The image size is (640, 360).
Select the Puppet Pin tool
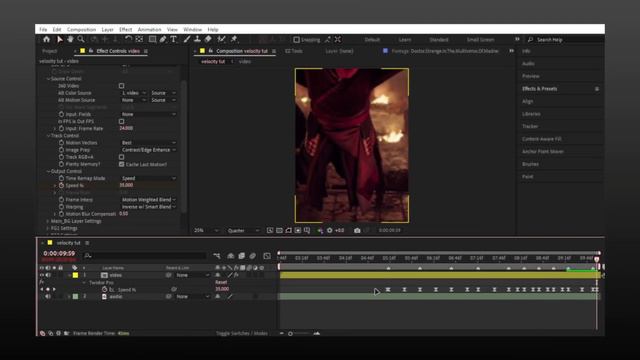point(234,39)
